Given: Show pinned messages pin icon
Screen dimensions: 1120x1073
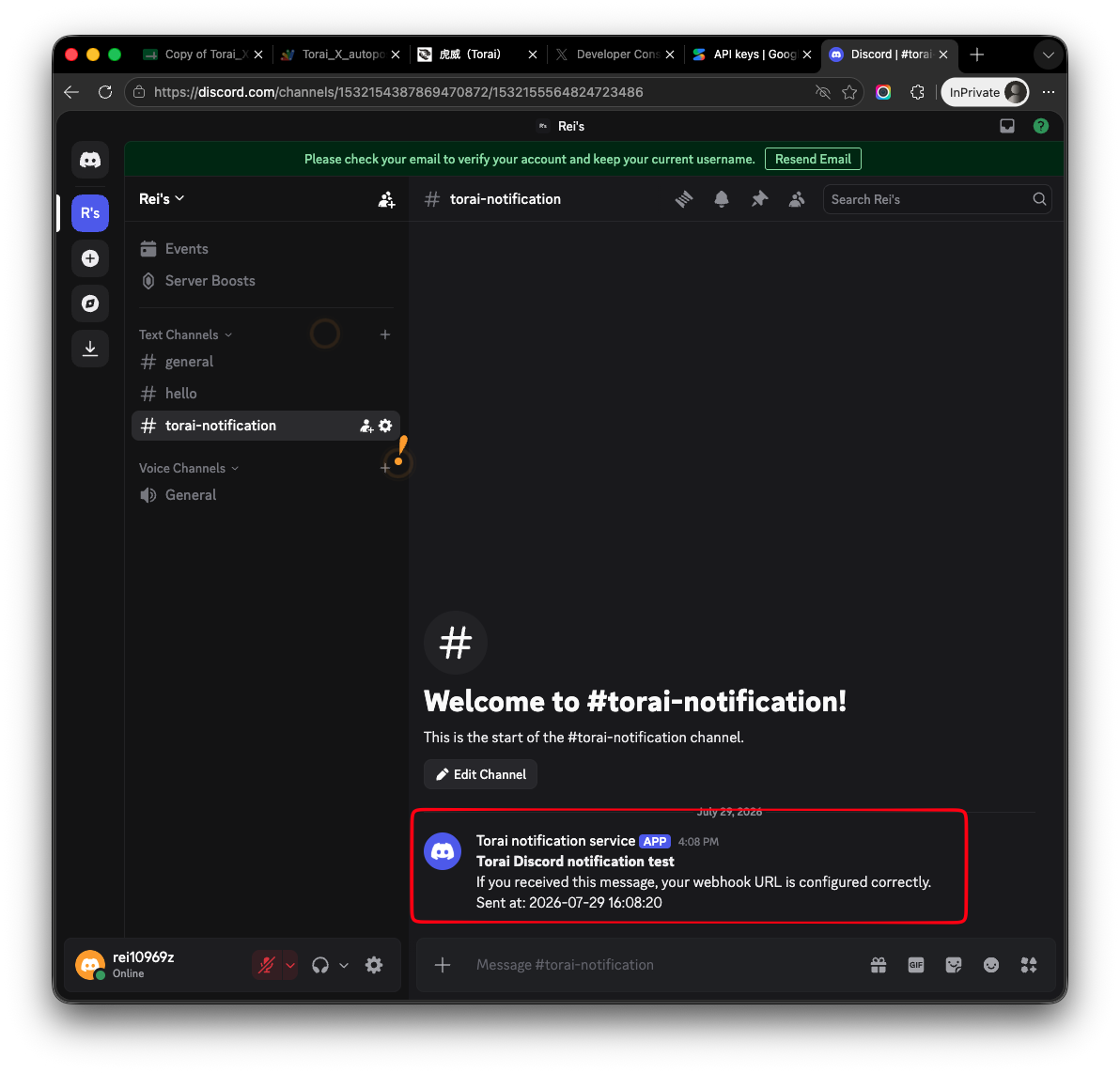Looking at the screenshot, I should 759,199.
